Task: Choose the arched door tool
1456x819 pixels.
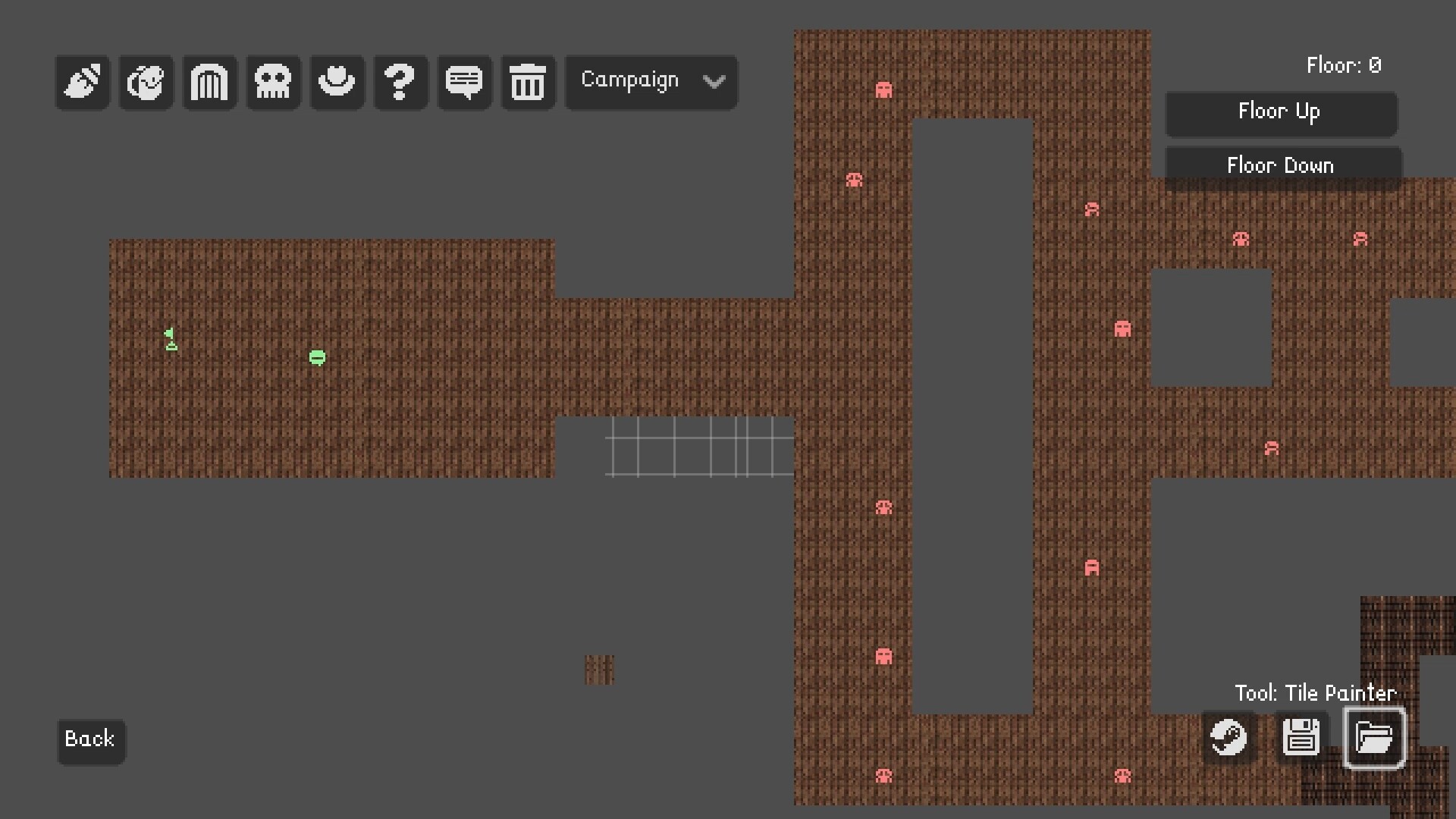Action: [209, 82]
